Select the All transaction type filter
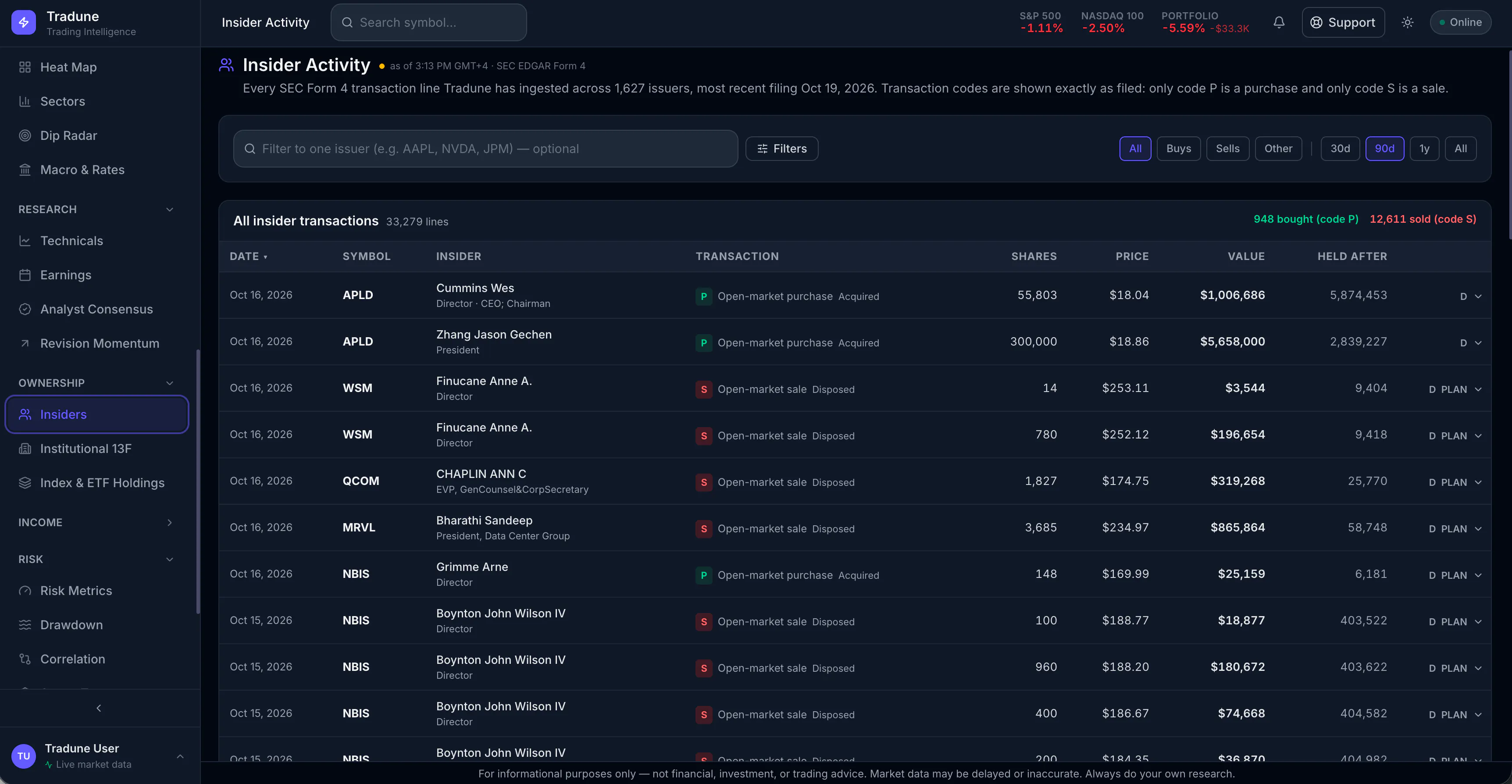 pyautogui.click(x=1135, y=149)
